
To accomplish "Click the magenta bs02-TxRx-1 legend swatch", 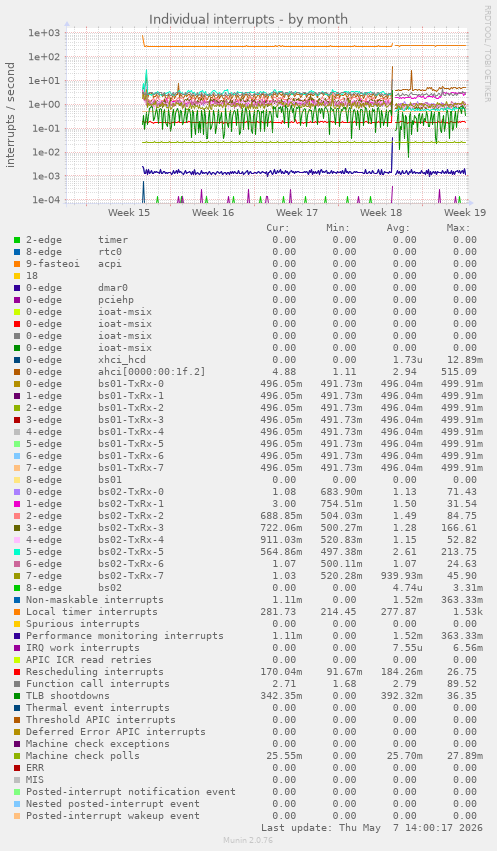I will (17, 504).
